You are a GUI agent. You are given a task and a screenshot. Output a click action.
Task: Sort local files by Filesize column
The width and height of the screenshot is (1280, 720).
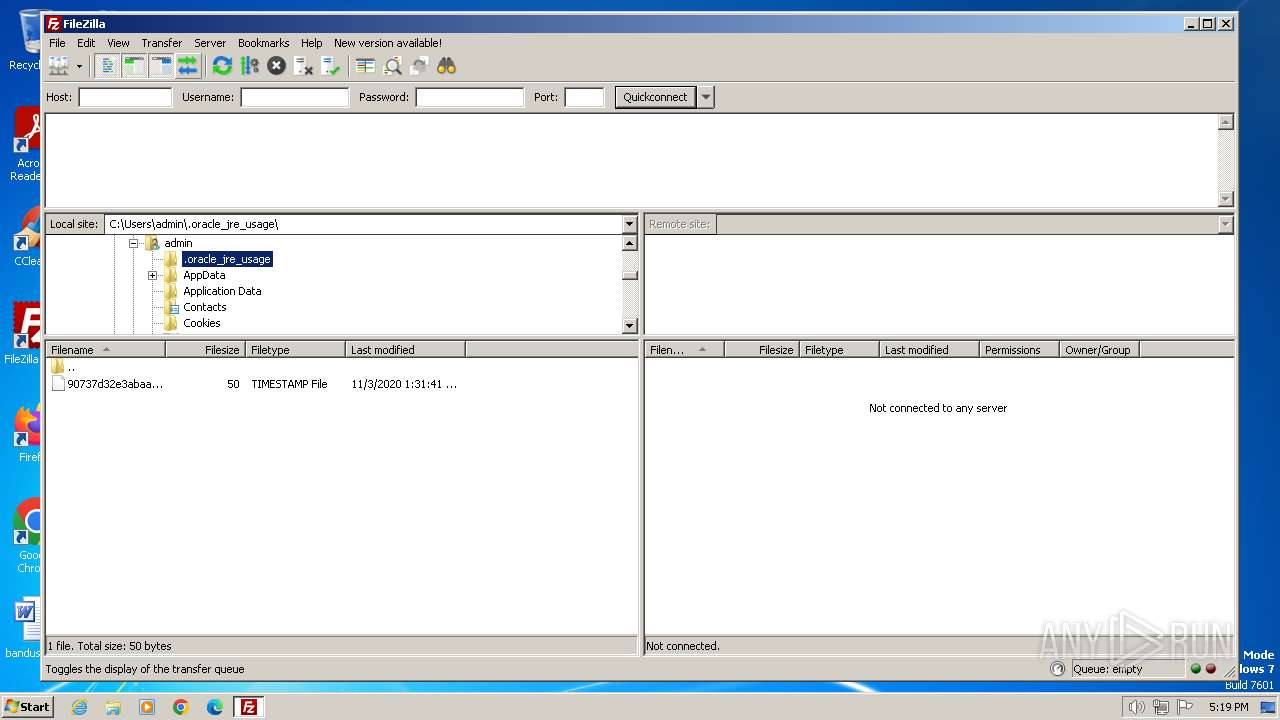pyautogui.click(x=205, y=350)
